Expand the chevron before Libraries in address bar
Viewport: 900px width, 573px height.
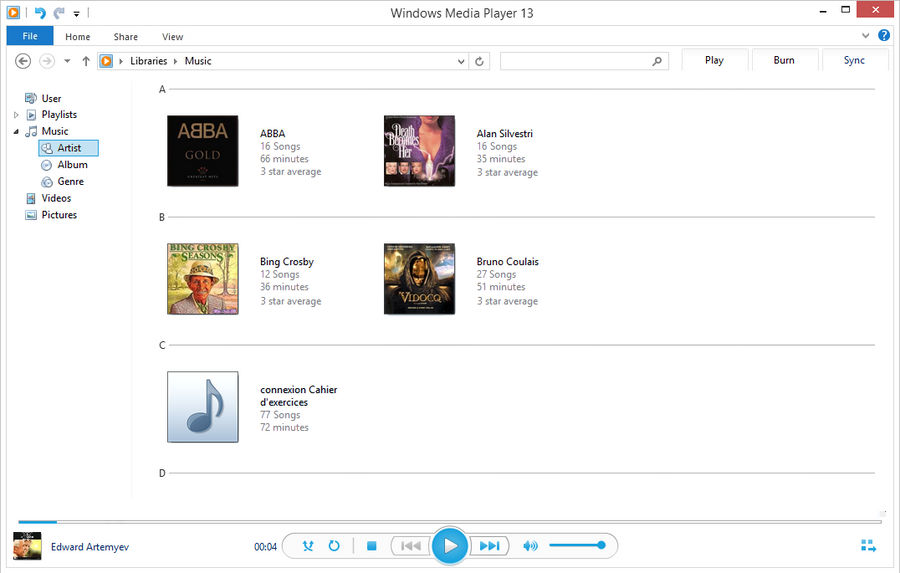(x=121, y=61)
